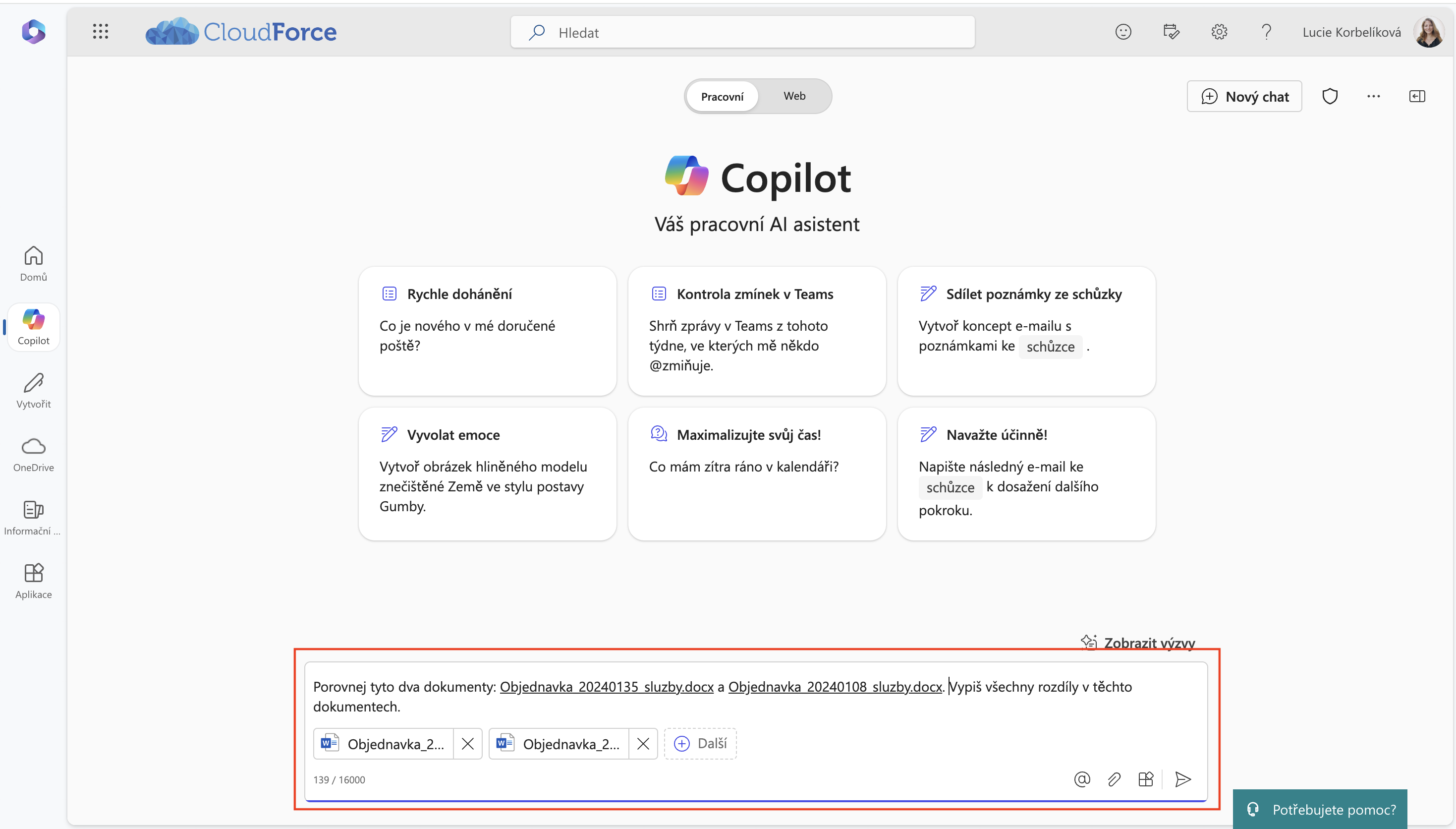Click Objednavka_20240135_sluzby.docx link in prompt
This screenshot has height=829, width=1456.
pyautogui.click(x=607, y=687)
